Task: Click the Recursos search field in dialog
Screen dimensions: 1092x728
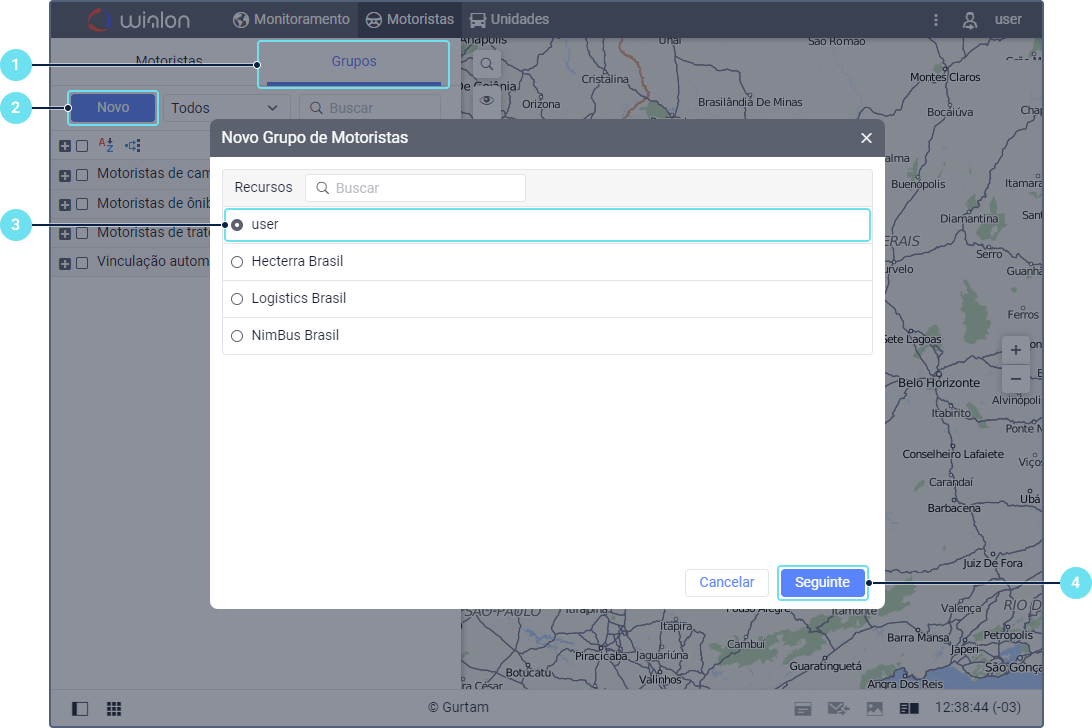Action: (x=415, y=188)
